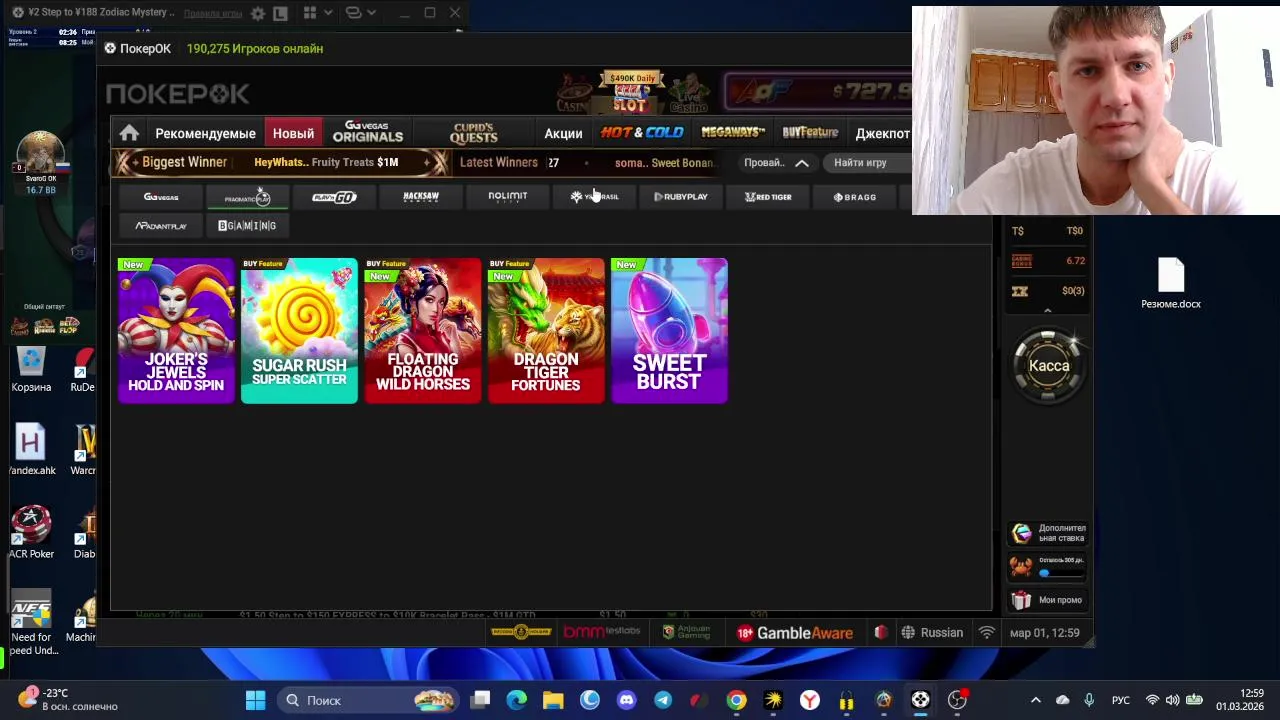Filter by GGVegas provider

tap(161, 197)
